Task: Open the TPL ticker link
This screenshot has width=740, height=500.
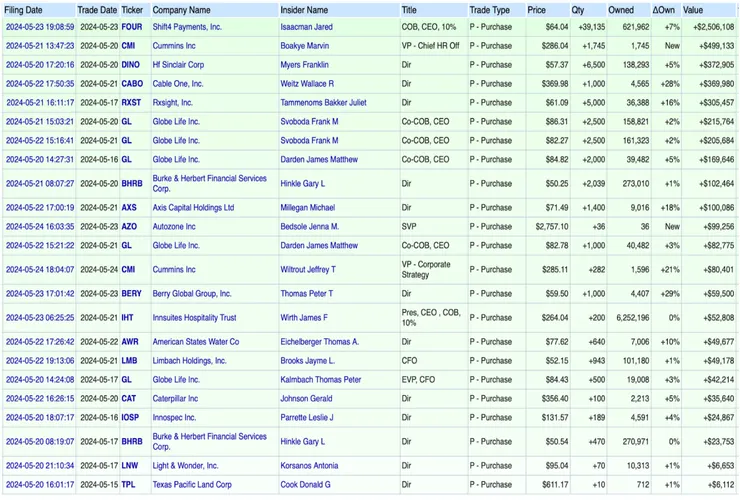Action: 128,485
